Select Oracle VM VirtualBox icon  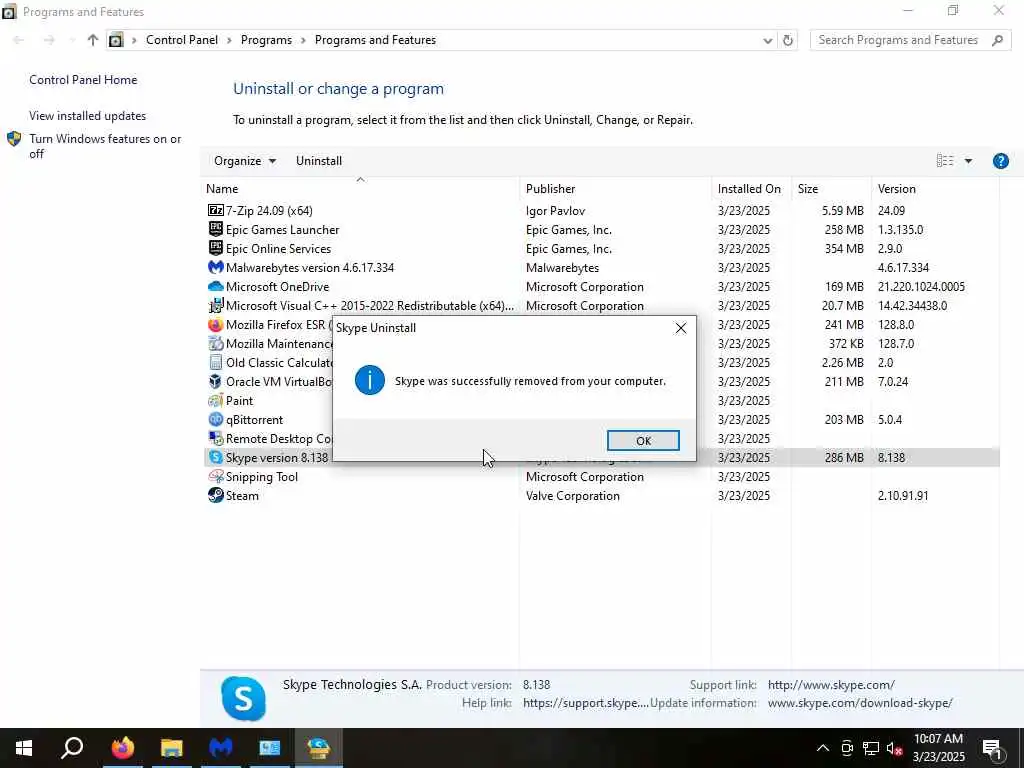216,381
